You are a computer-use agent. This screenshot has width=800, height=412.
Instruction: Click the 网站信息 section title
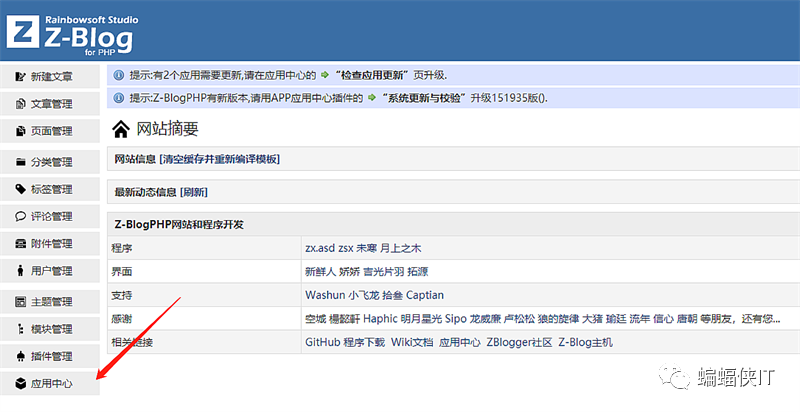(x=135, y=159)
